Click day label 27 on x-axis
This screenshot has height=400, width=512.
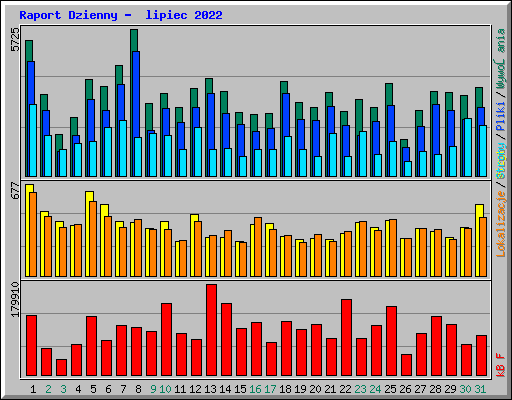pos(420,389)
